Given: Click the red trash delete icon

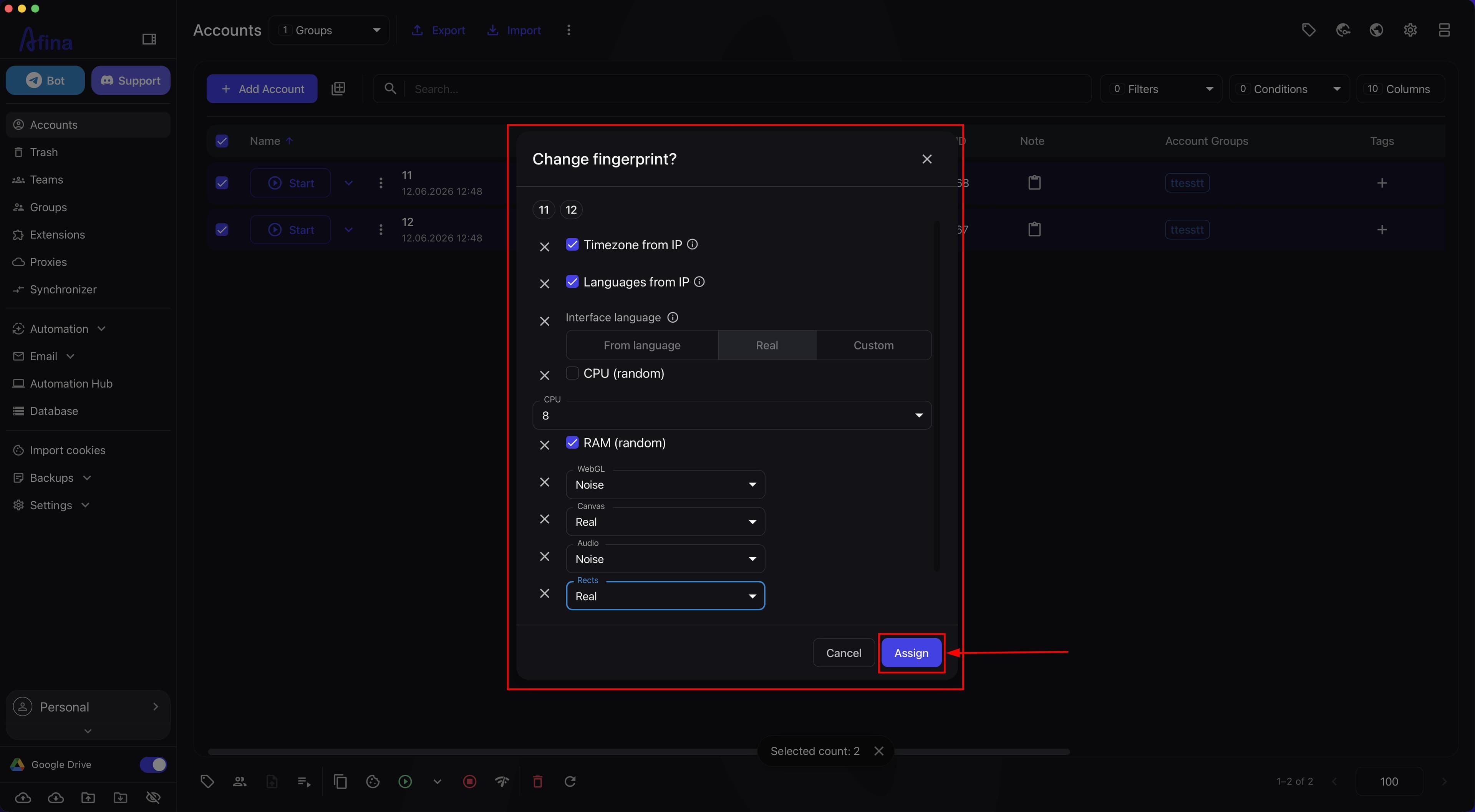Looking at the screenshot, I should [538, 781].
